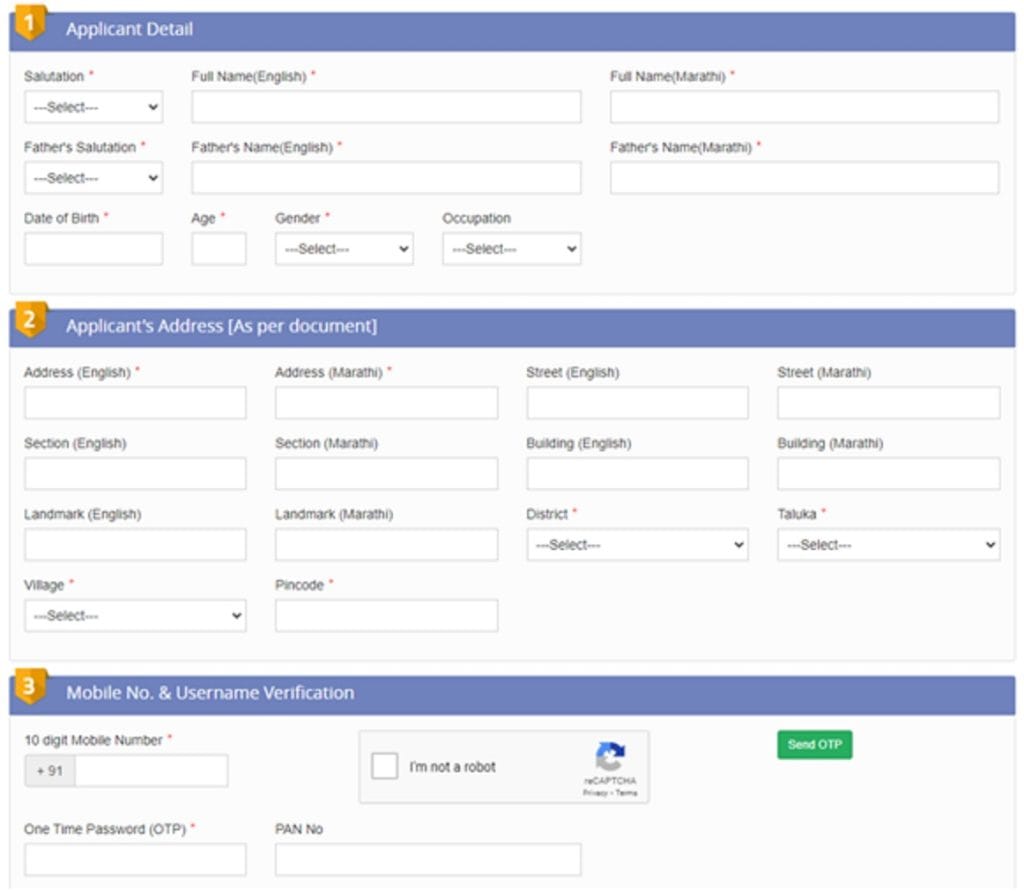Expand the Gender selection list
The height and width of the screenshot is (892, 1024).
point(343,248)
